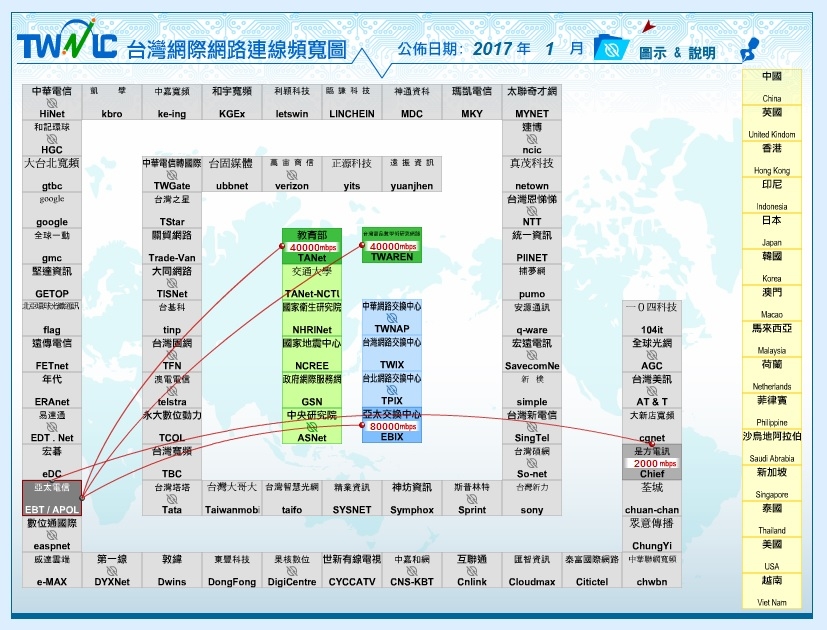Viewport: 827px width, 630px height.
Task: Choose the letswin node
Action: click(292, 102)
